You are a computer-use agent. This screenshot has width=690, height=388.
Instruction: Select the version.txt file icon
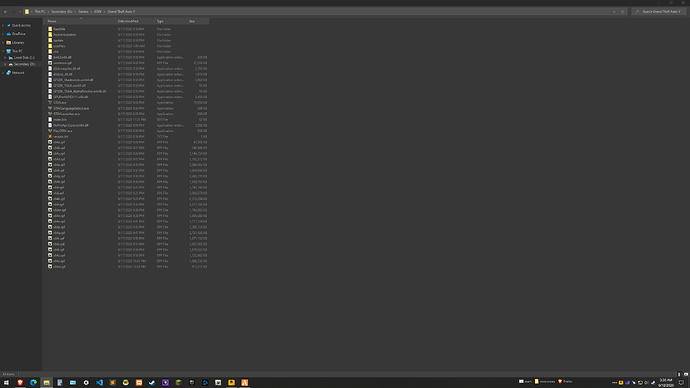[50, 136]
